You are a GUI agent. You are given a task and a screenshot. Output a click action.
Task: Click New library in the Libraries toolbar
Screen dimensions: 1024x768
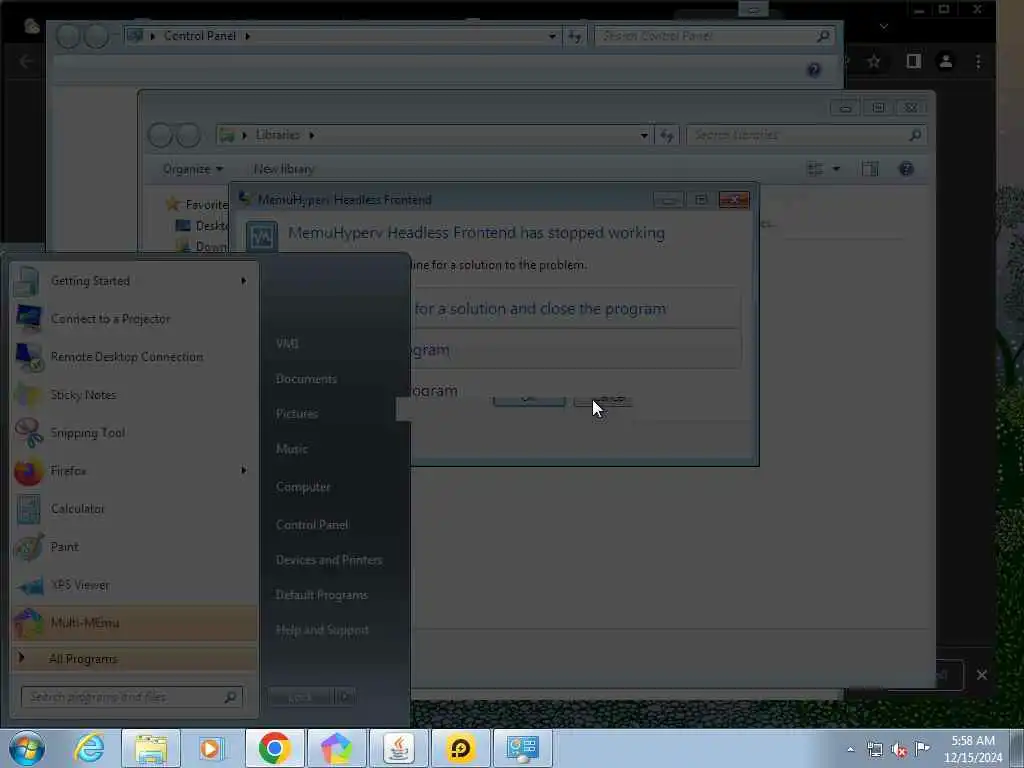283,169
